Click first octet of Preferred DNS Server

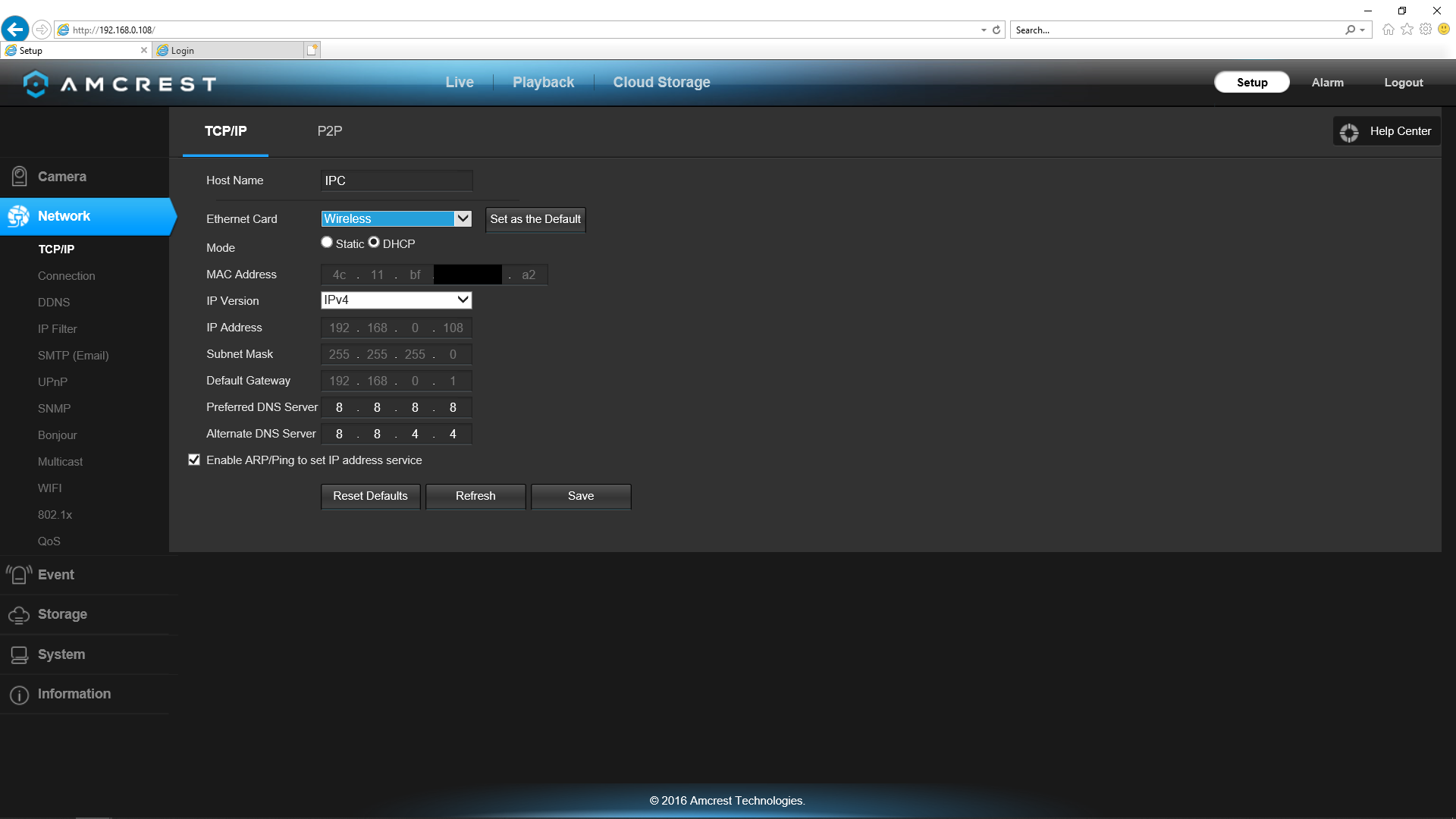coord(339,407)
